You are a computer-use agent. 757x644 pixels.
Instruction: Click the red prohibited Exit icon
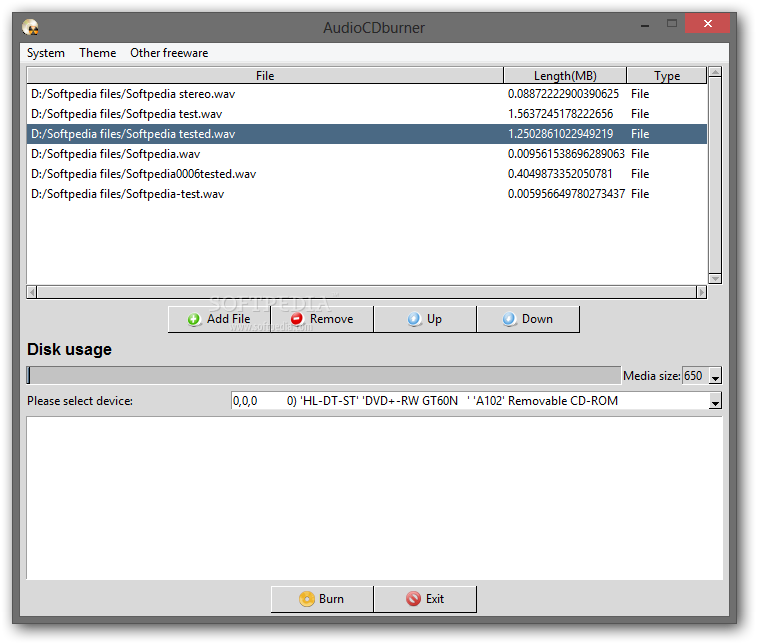(413, 599)
